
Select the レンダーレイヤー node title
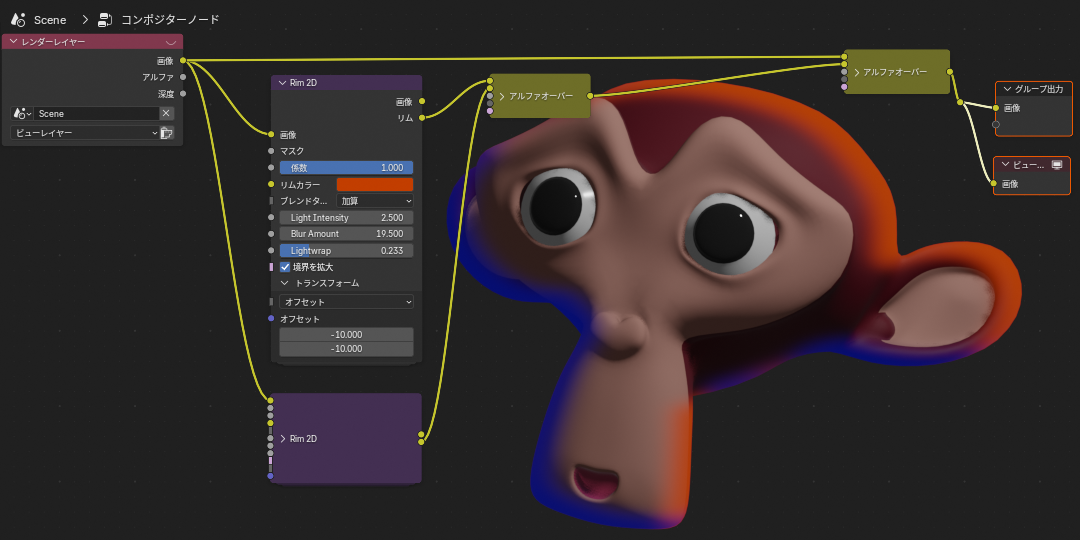coord(54,42)
